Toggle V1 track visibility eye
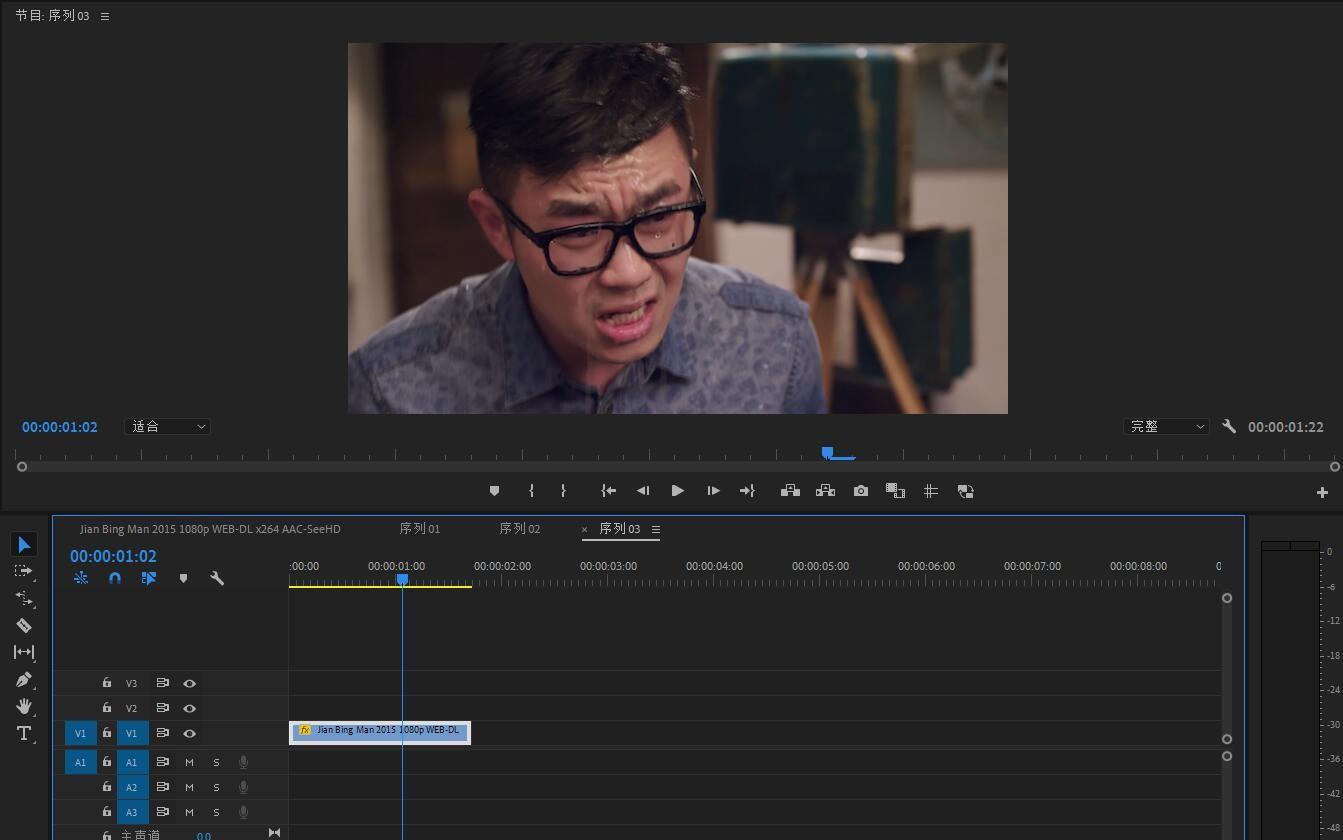1343x840 pixels. 189,733
